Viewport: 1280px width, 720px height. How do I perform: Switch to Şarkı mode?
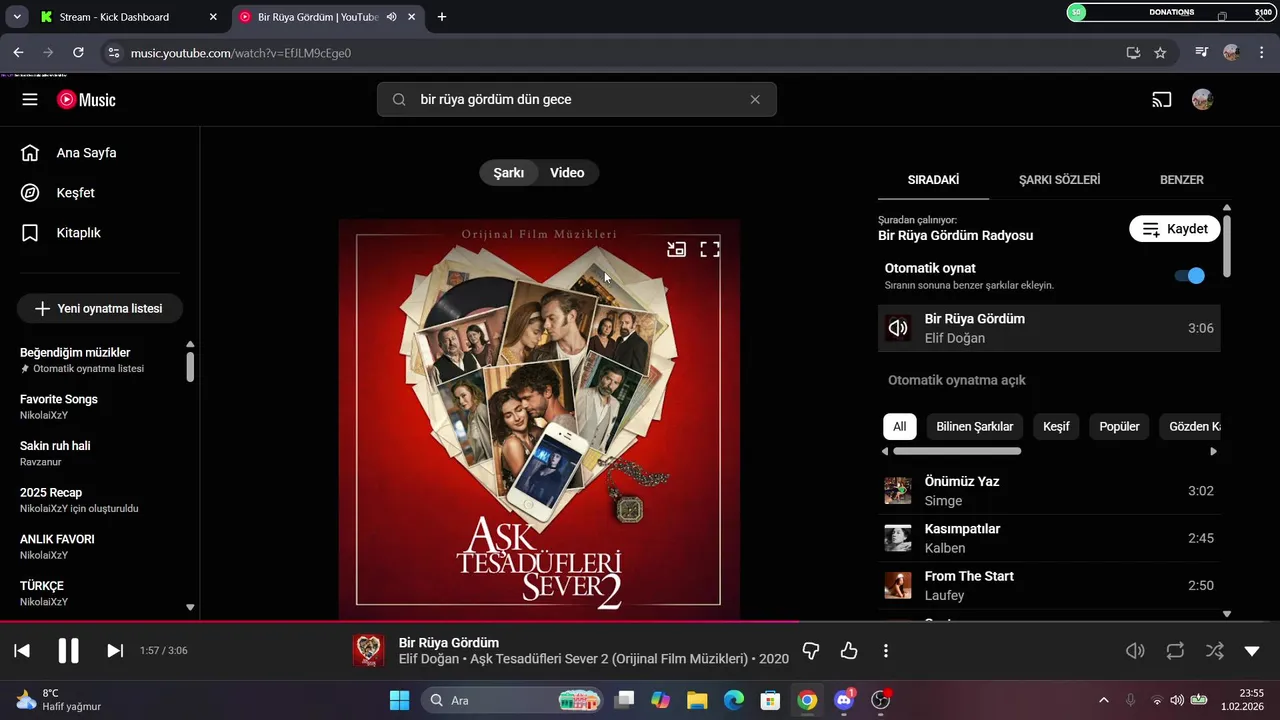[509, 173]
